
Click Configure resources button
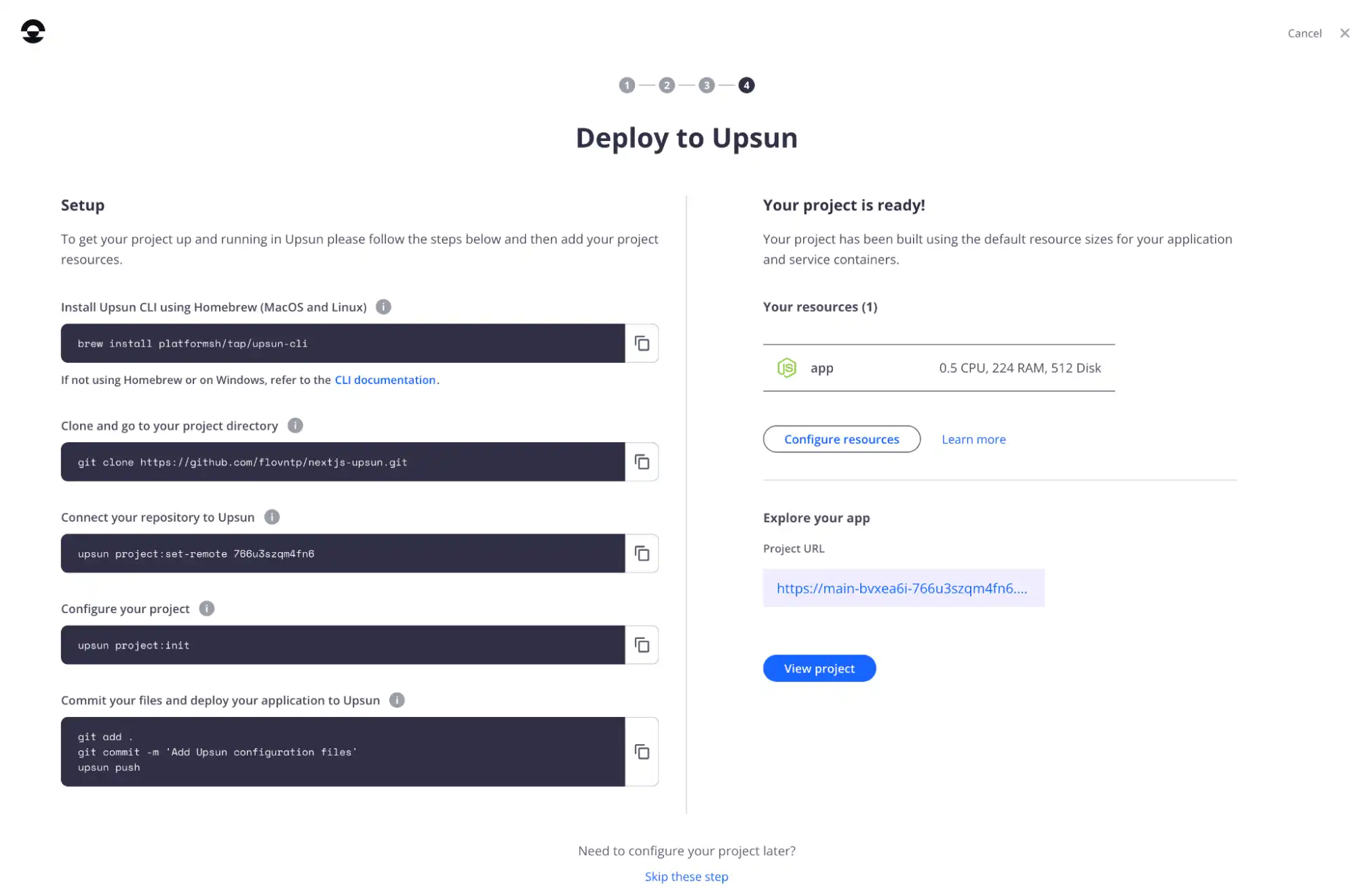(841, 439)
